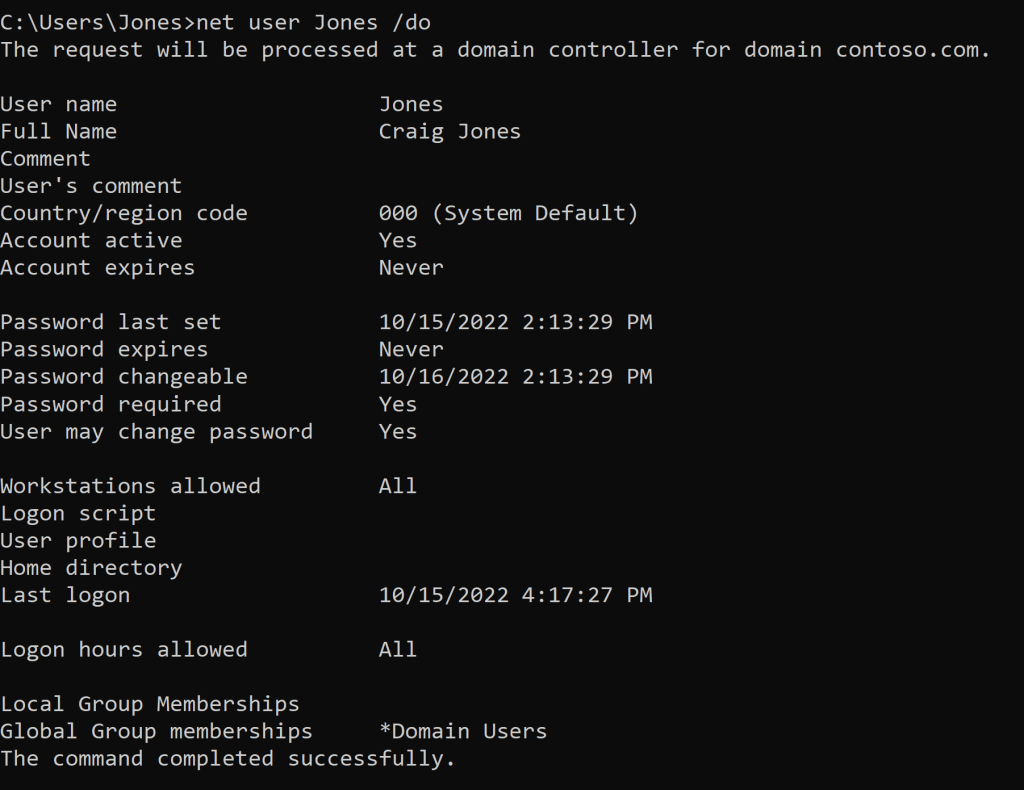Click the 'Home directory' label
The image size is (1024, 790).
[91, 568]
